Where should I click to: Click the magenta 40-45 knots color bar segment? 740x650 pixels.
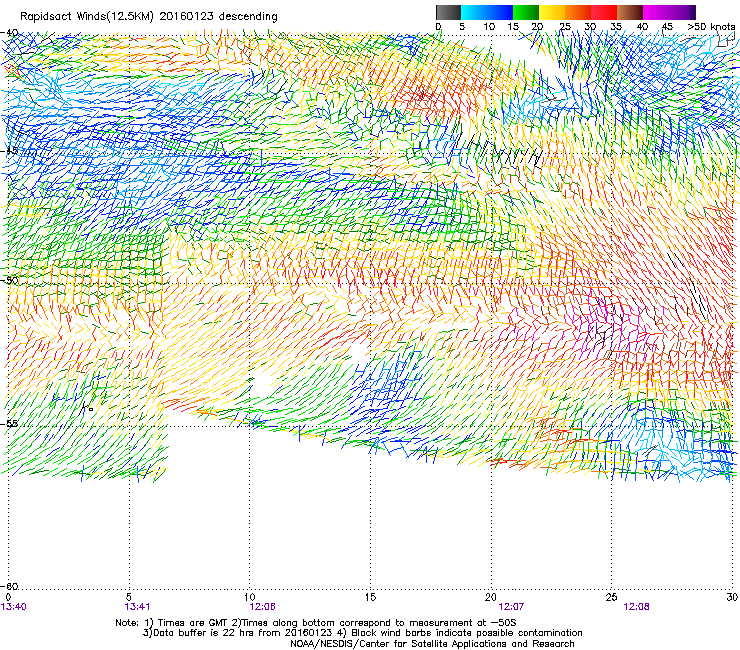[x=656, y=12]
